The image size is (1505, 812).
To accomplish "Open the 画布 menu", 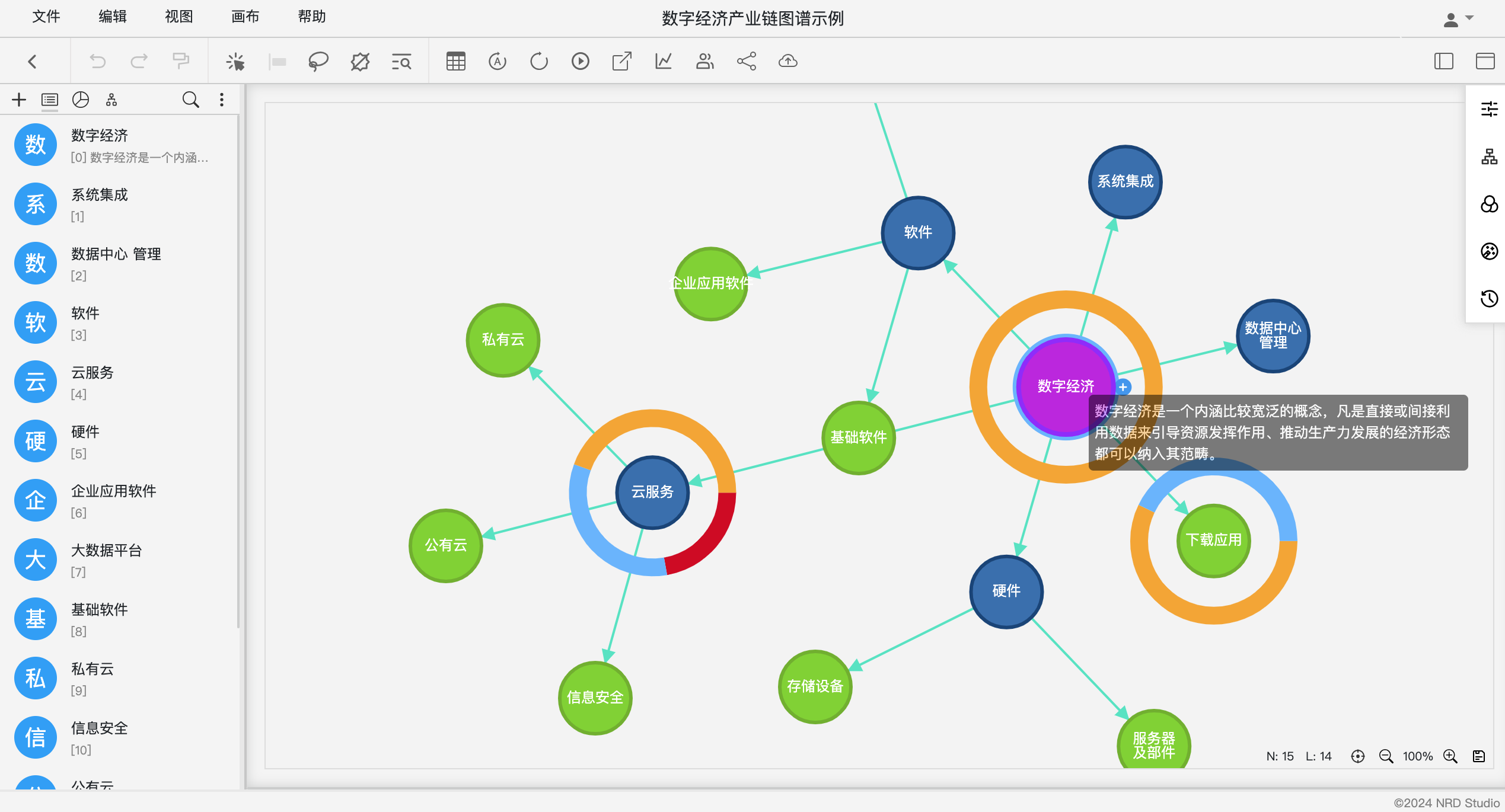I will tap(245, 17).
